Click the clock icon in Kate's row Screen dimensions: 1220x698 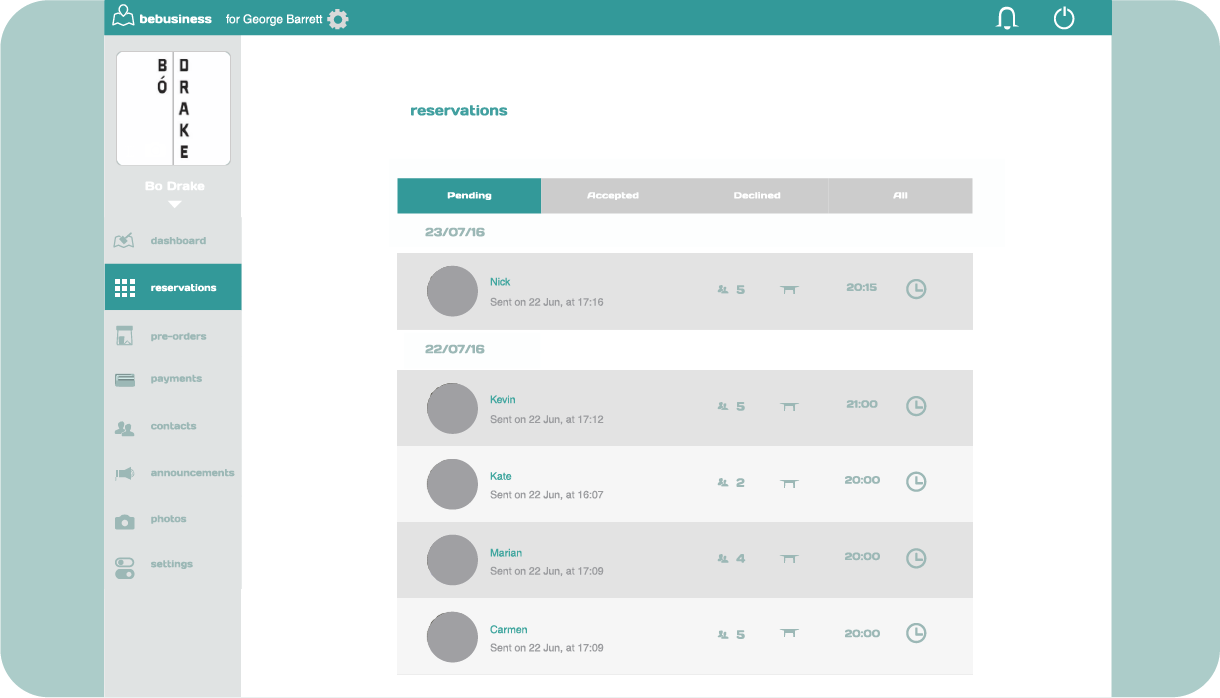[916, 482]
